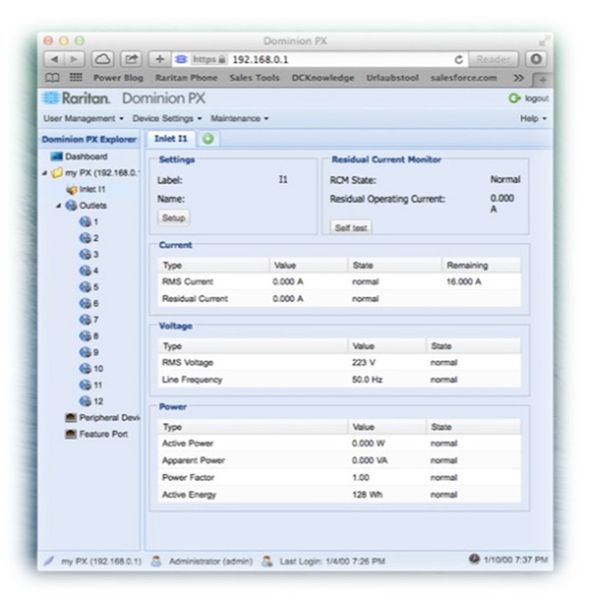Viewport: 608px width, 600px height.
Task: Select outlet 1 icon in tree
Action: coord(85,222)
